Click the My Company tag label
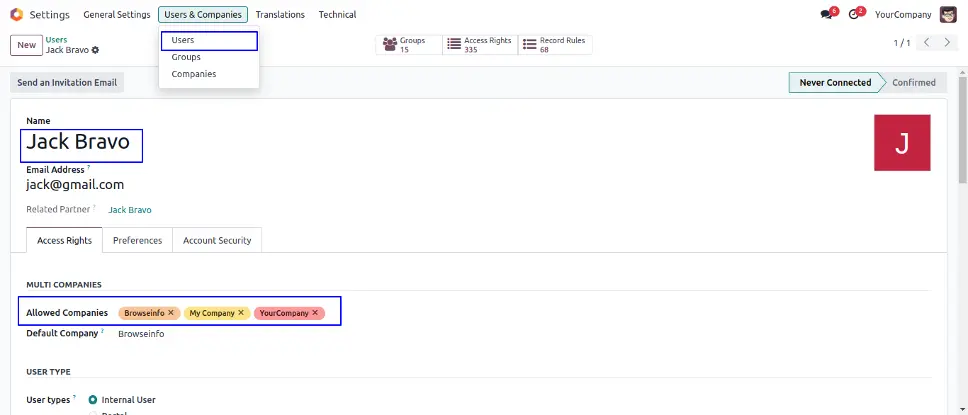 [212, 313]
